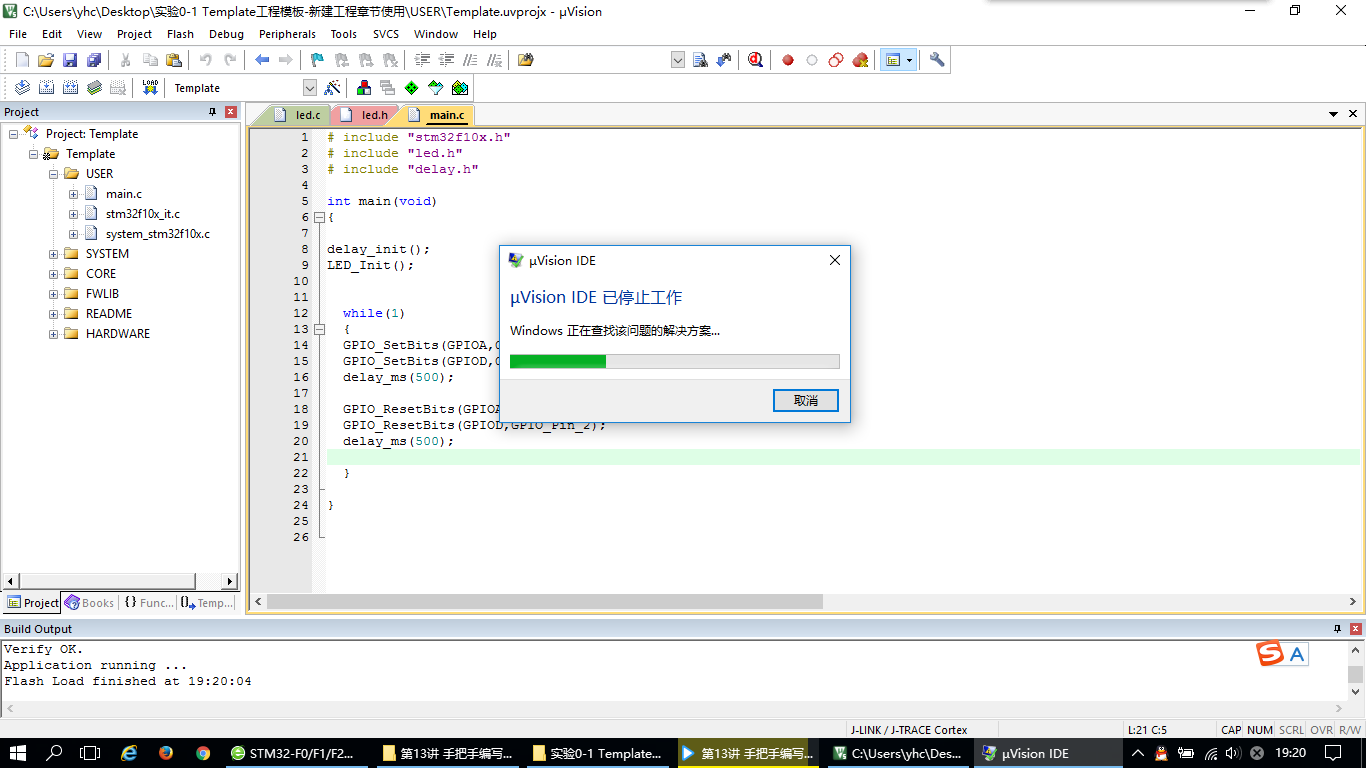Select system_stm32f10x.c in project tree
The width and height of the screenshot is (1366, 768).
[x=158, y=234]
